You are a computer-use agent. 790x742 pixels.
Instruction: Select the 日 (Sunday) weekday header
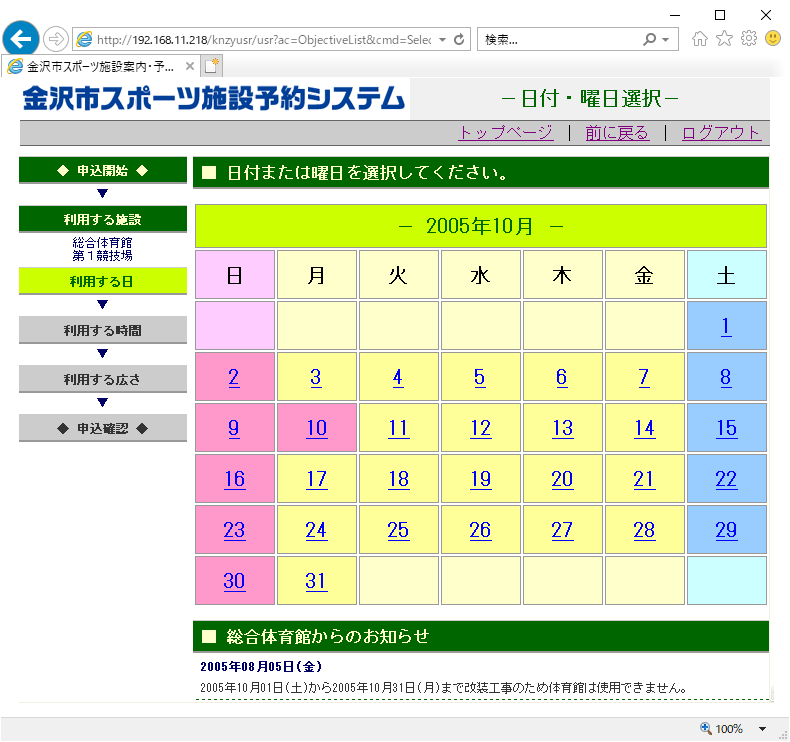[235, 275]
